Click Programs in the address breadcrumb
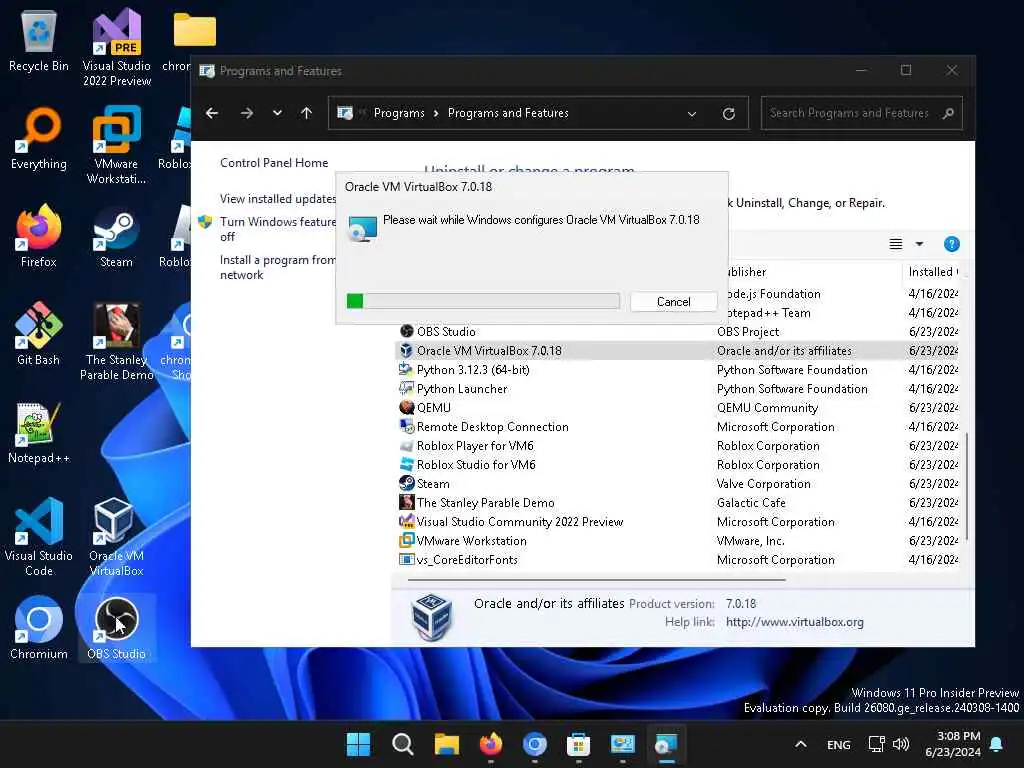This screenshot has width=1024, height=768. (399, 113)
